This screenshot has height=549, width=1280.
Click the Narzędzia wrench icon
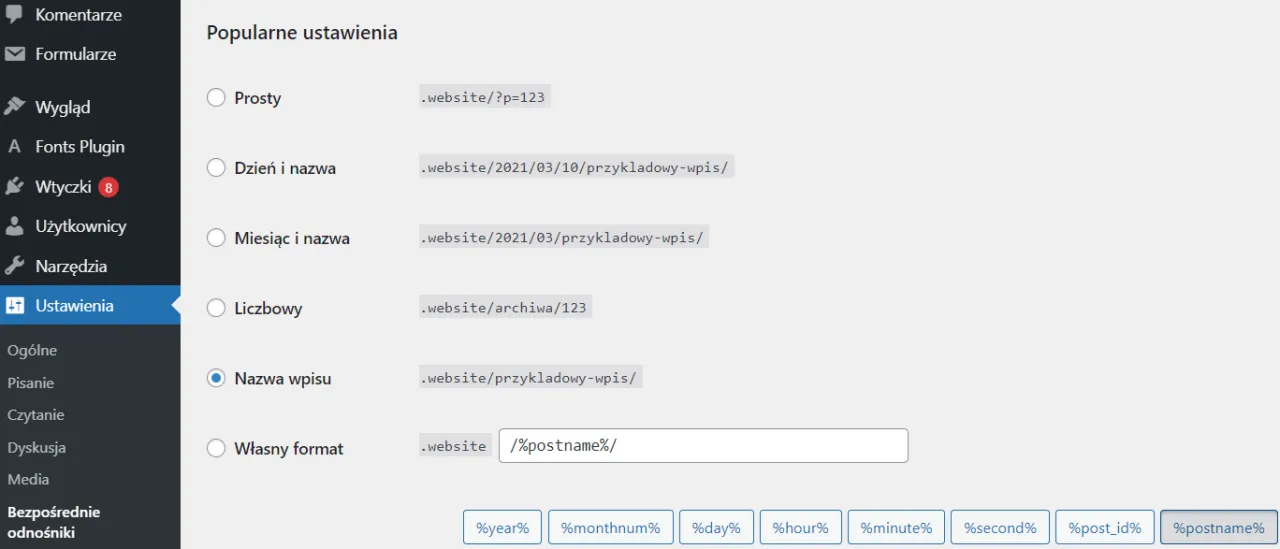(14, 266)
